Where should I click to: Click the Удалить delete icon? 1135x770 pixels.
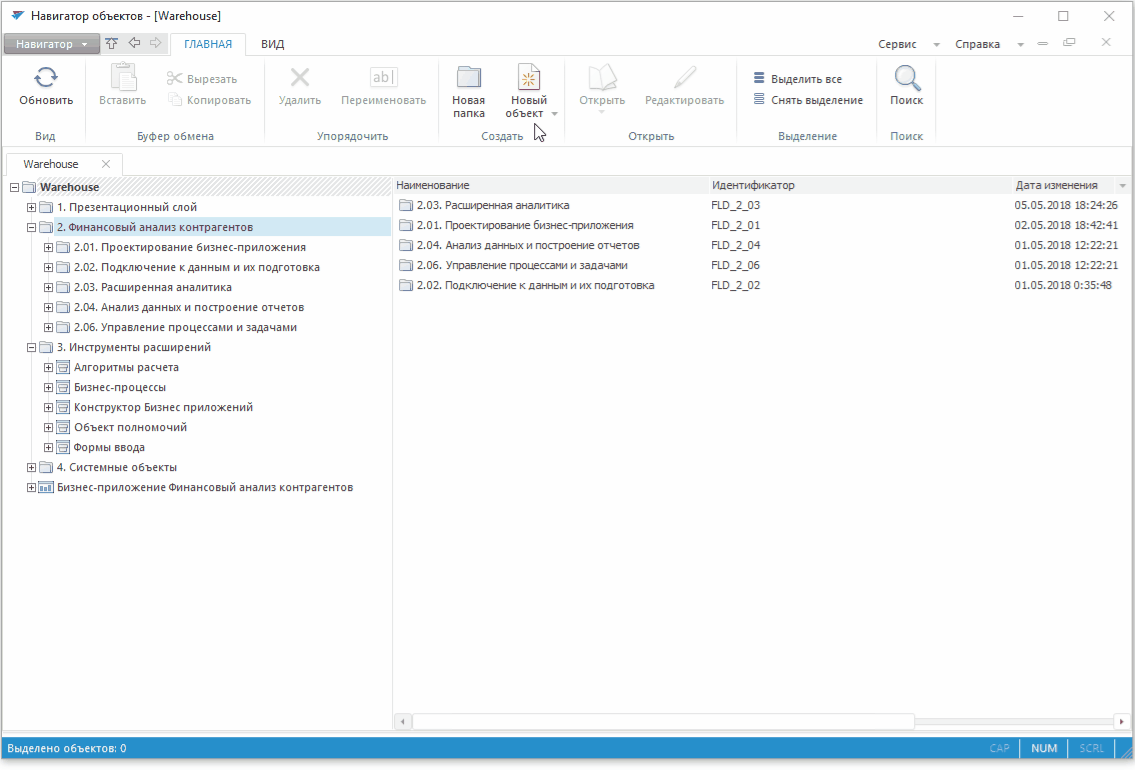pyautogui.click(x=300, y=77)
